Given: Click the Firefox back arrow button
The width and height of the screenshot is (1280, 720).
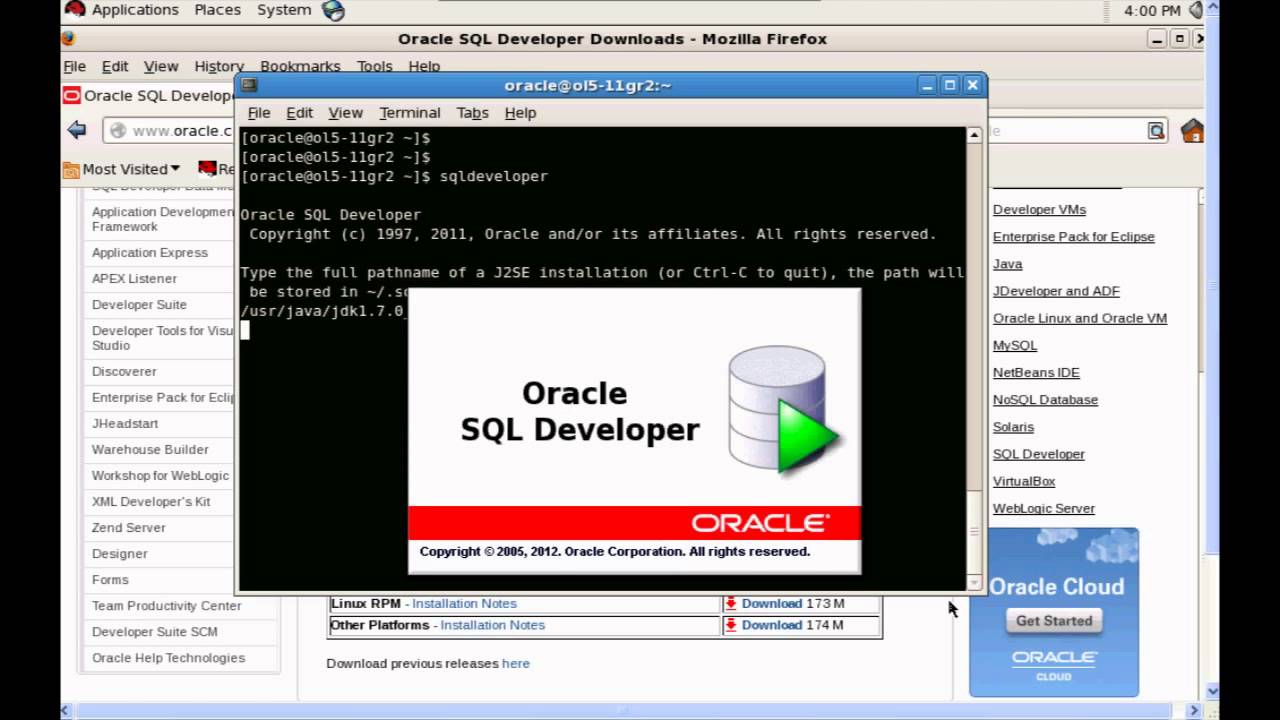Looking at the screenshot, I should point(77,130).
